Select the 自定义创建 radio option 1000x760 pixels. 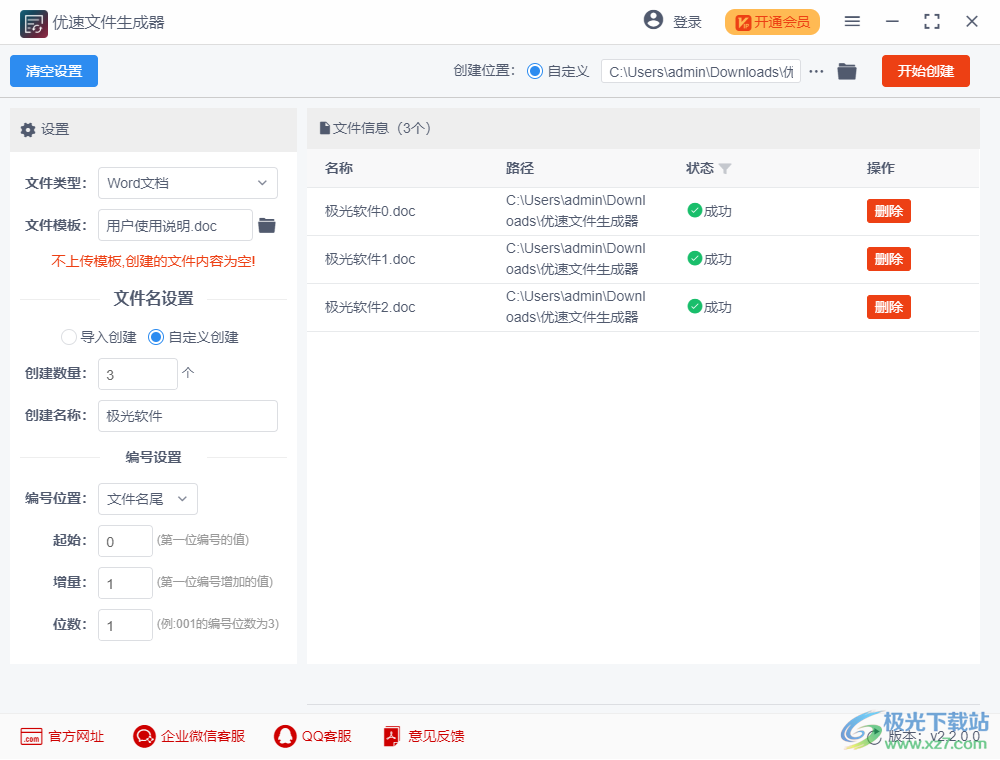(x=155, y=337)
